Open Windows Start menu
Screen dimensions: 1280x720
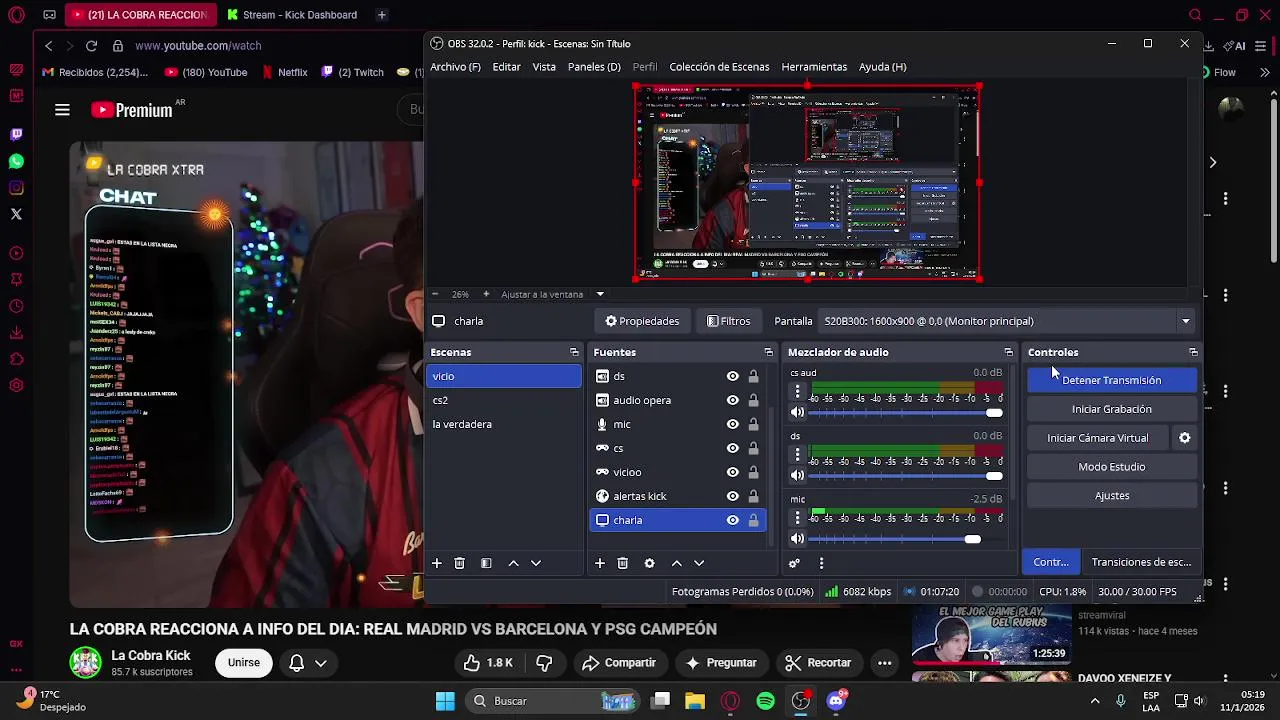pyautogui.click(x=445, y=701)
